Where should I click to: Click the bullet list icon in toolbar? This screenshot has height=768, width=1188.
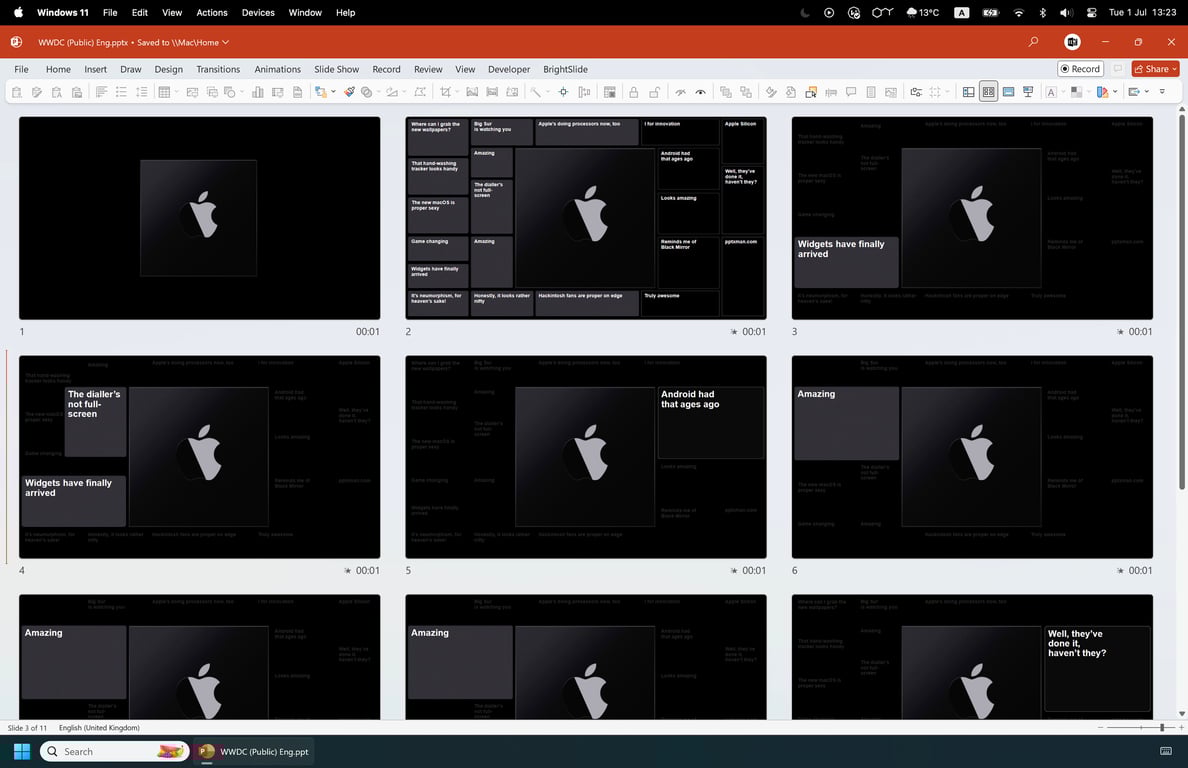point(121,92)
